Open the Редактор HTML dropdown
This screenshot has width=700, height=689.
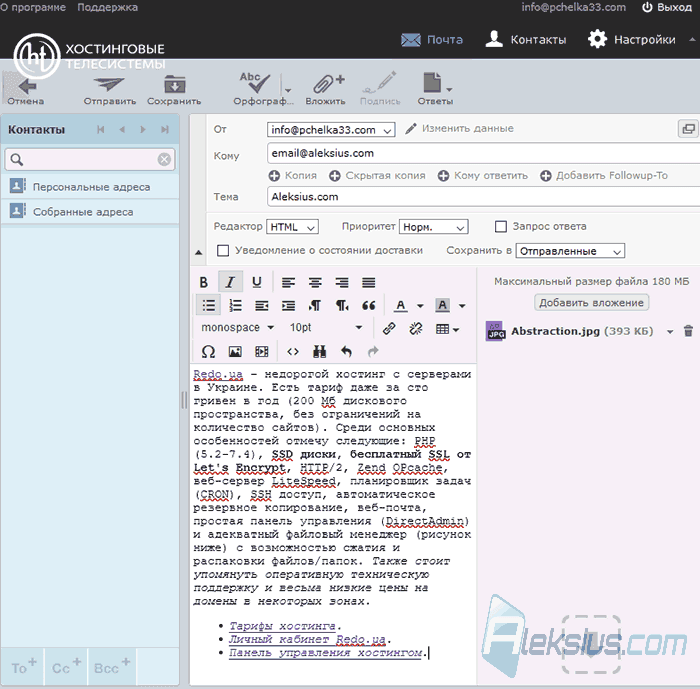(x=292, y=227)
